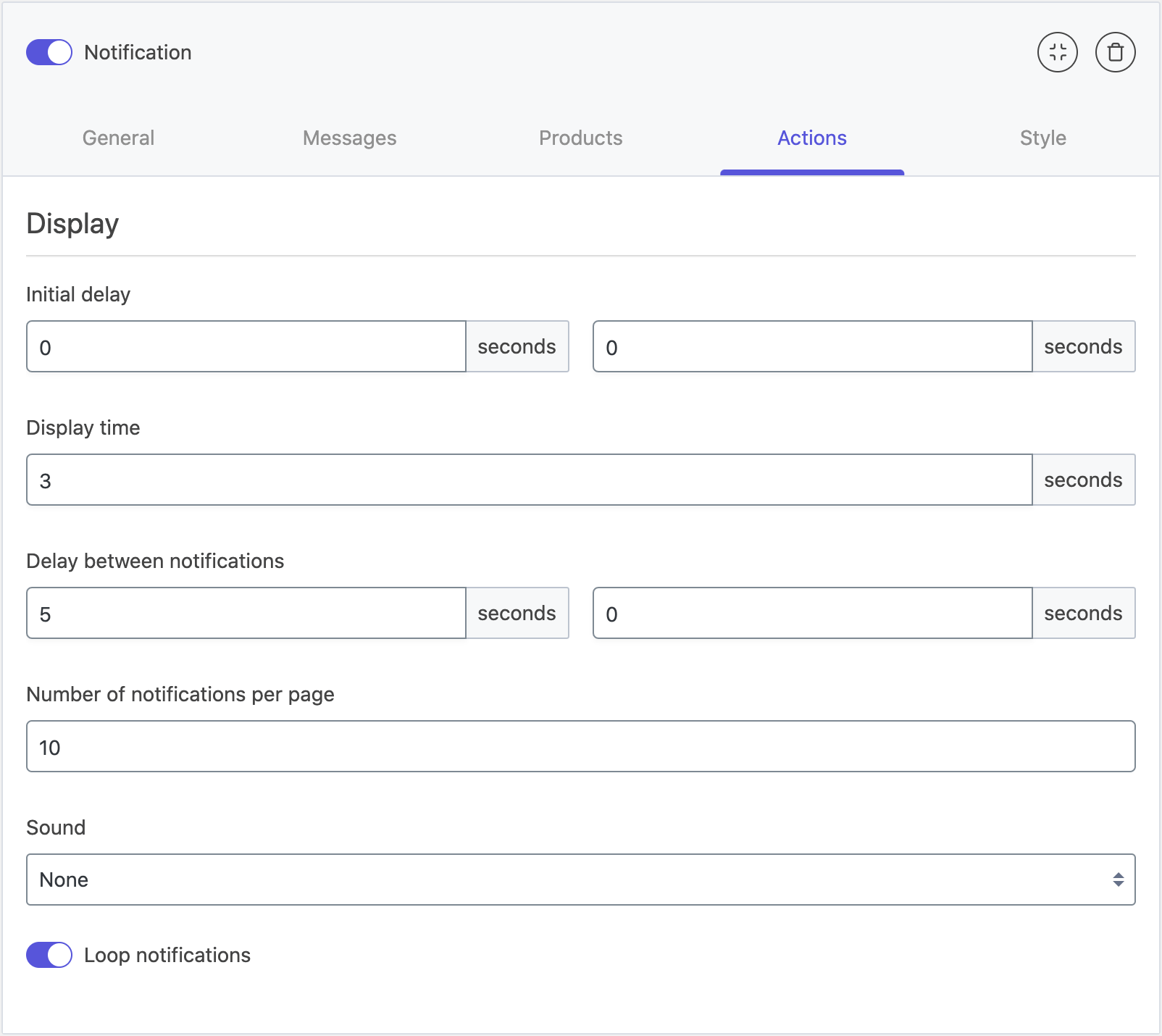The height and width of the screenshot is (1036, 1162).
Task: Click the Display section heading
Action: coord(72,224)
